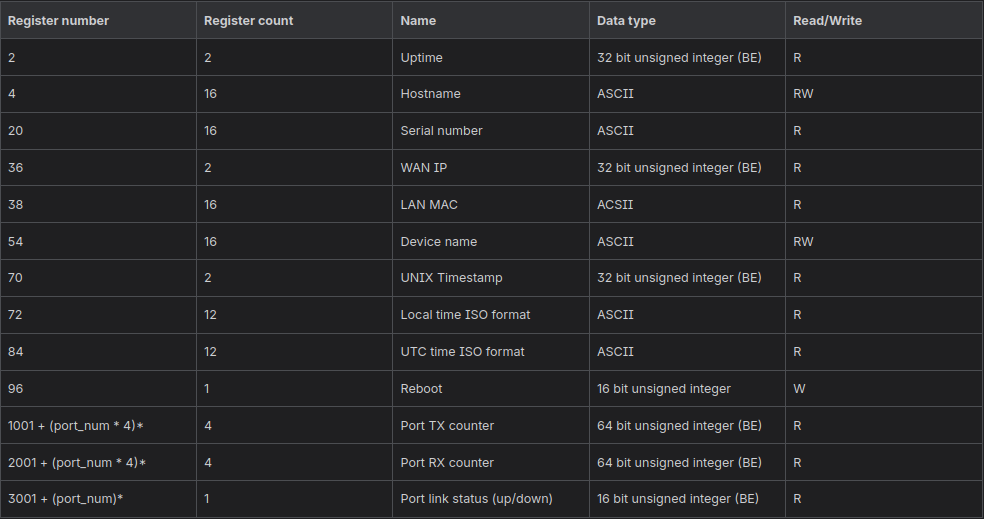
Task: Select the "Device name" cell
Action: (x=438, y=242)
